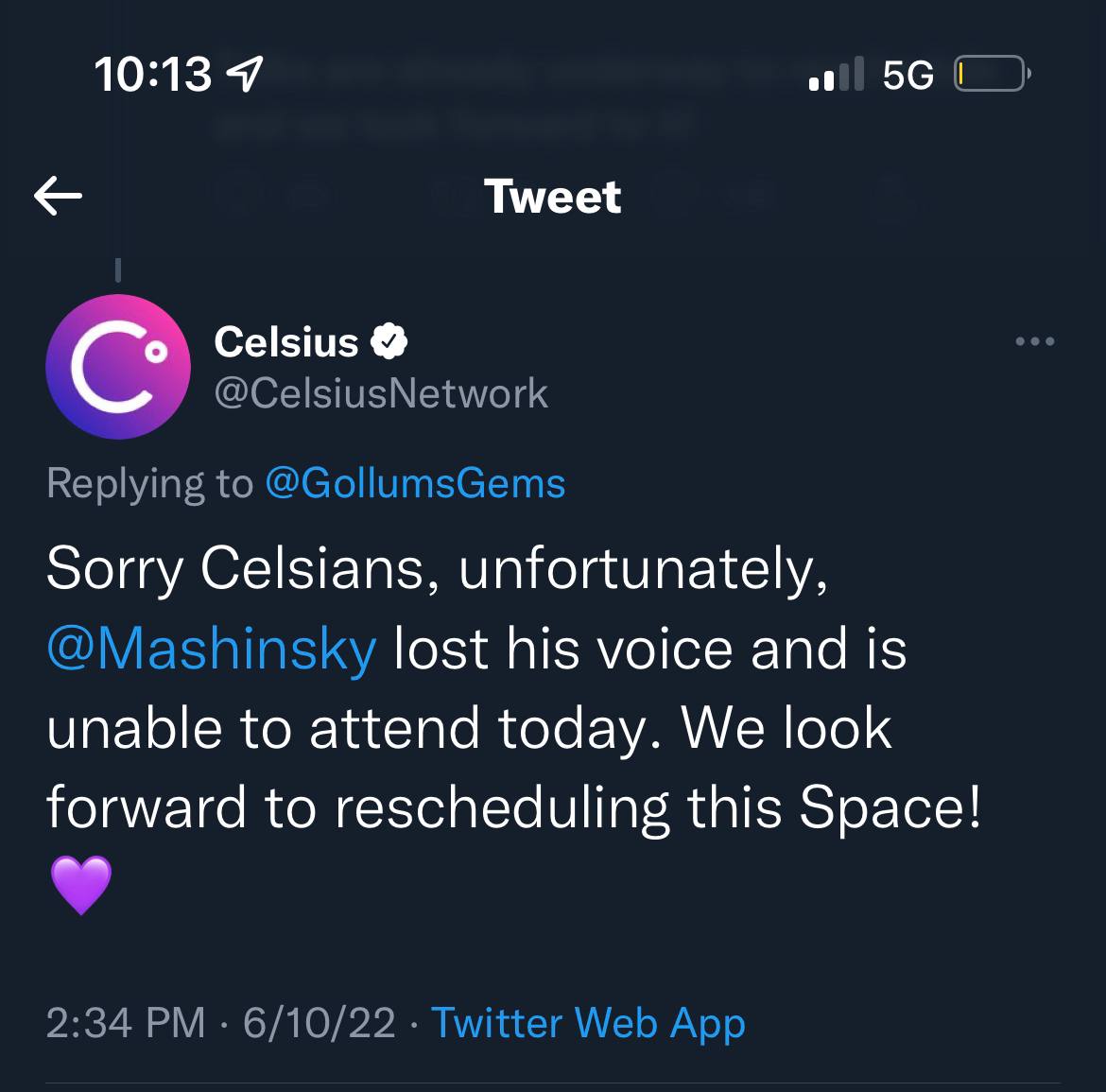
Task: Tap the battery icon in status bar
Action: [992, 74]
